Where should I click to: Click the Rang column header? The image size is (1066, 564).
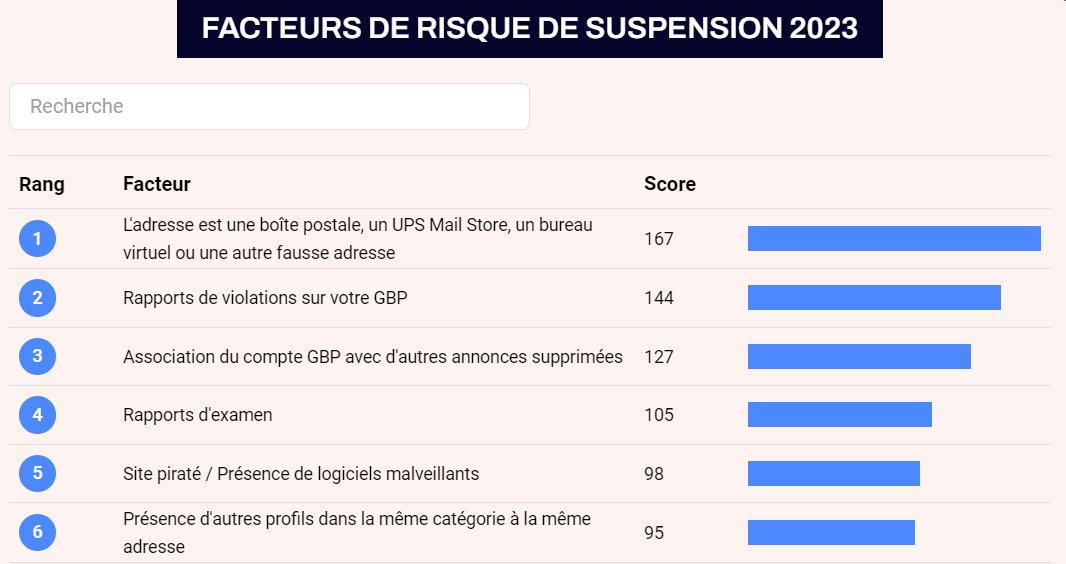tap(42, 184)
